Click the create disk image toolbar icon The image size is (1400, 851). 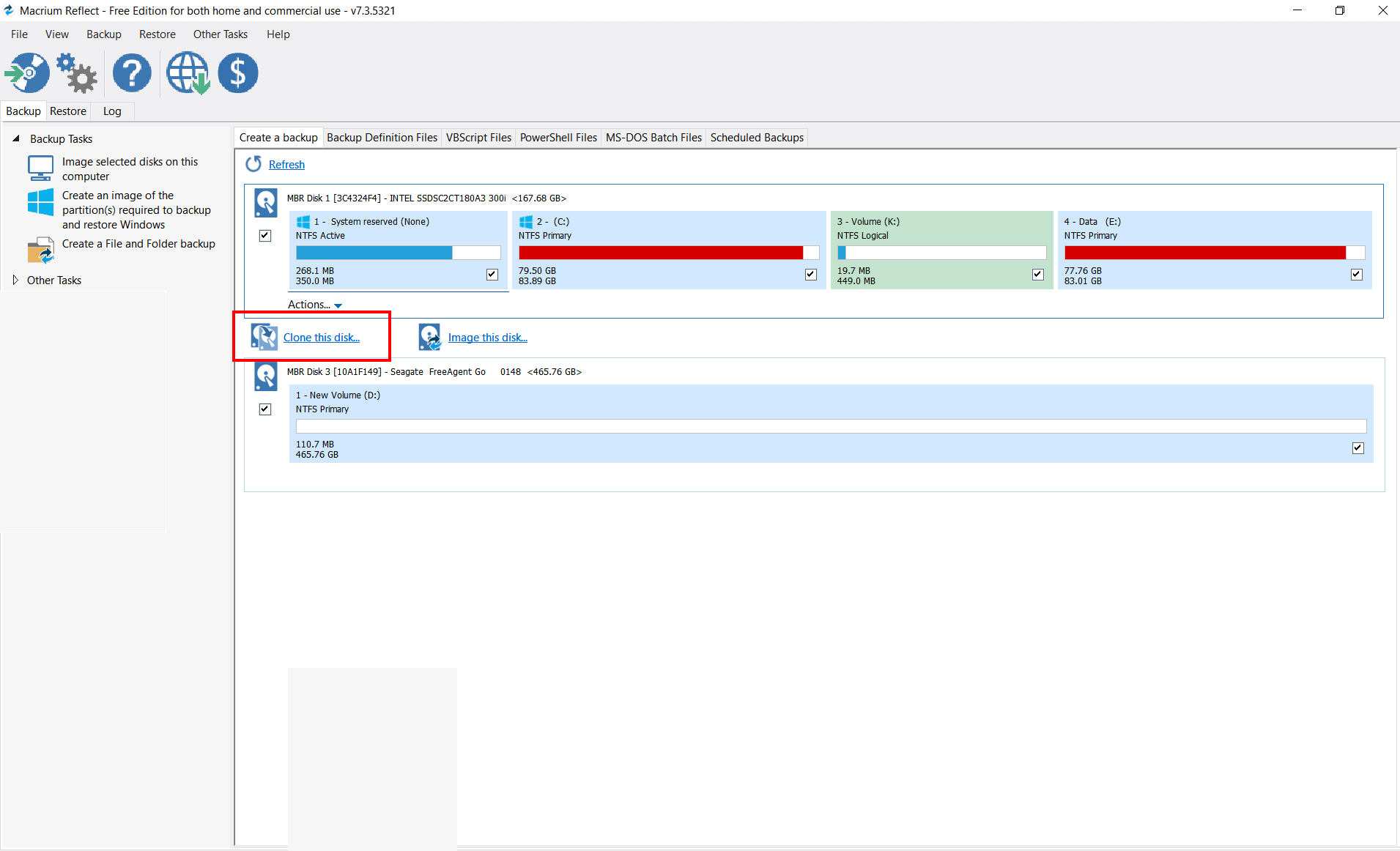[27, 73]
